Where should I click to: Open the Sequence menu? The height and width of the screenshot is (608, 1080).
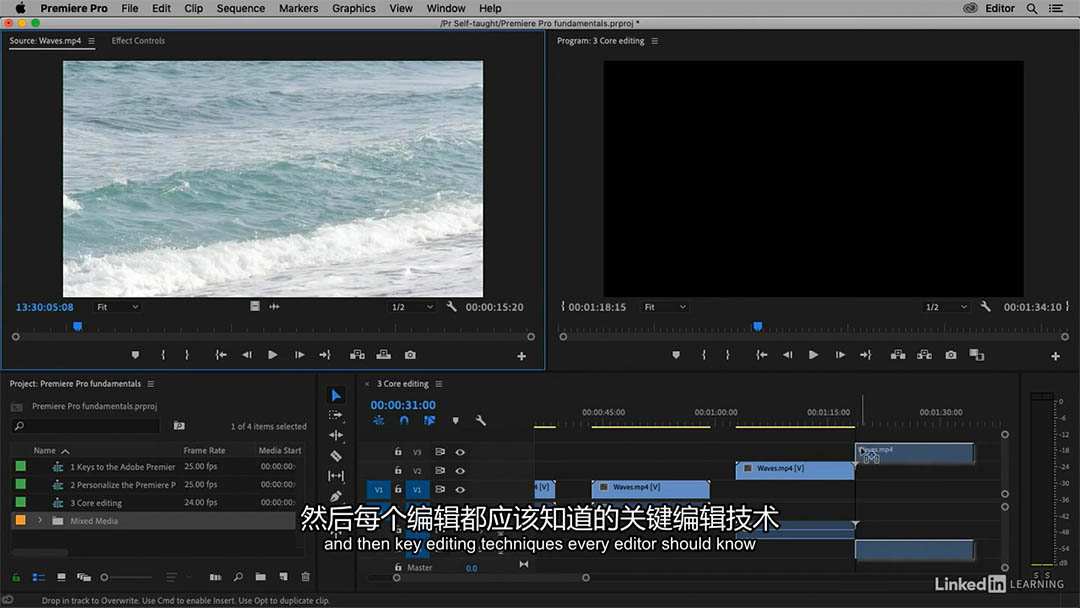[x=240, y=8]
